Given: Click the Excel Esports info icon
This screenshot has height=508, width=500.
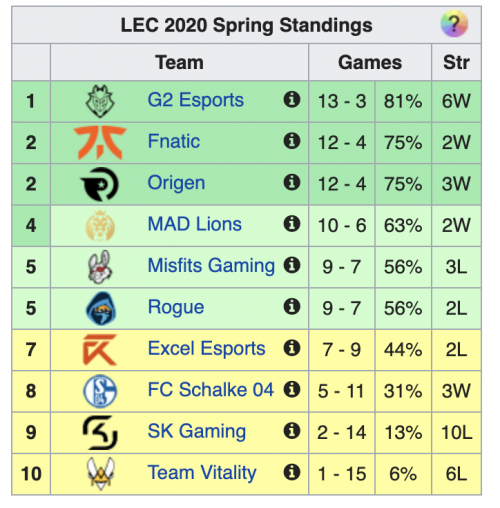Looking at the screenshot, I should tap(292, 348).
